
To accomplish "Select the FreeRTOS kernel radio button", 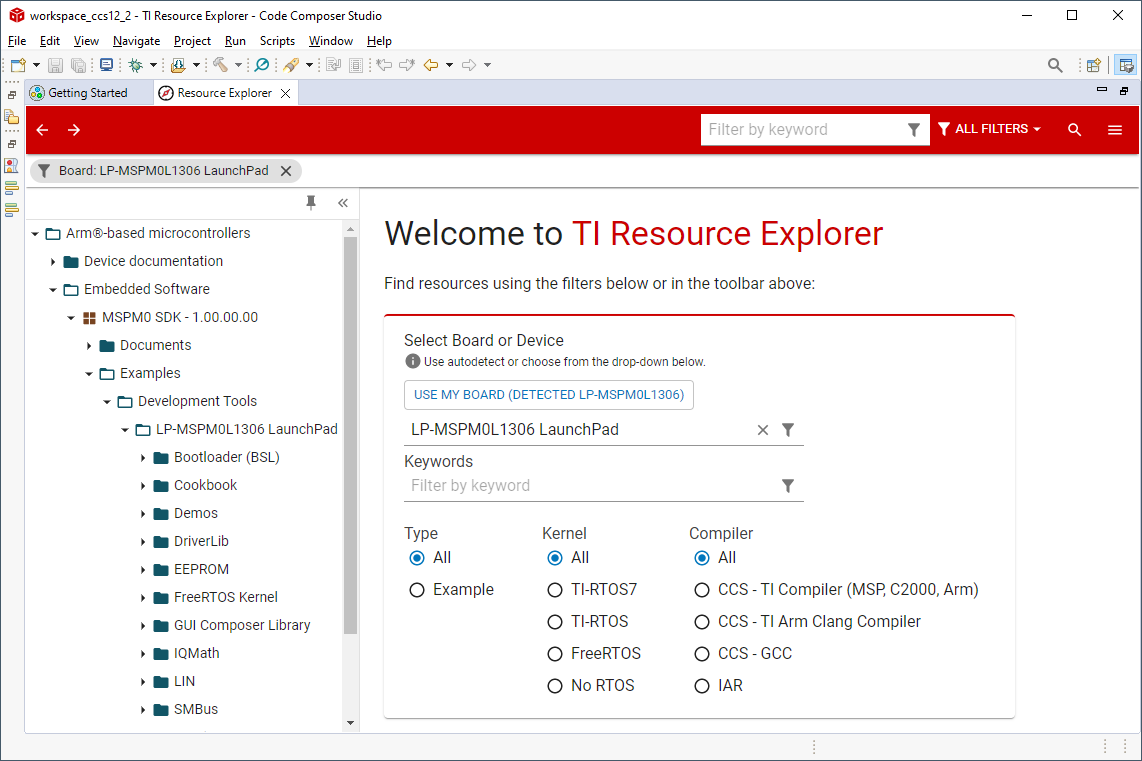I will coord(555,654).
